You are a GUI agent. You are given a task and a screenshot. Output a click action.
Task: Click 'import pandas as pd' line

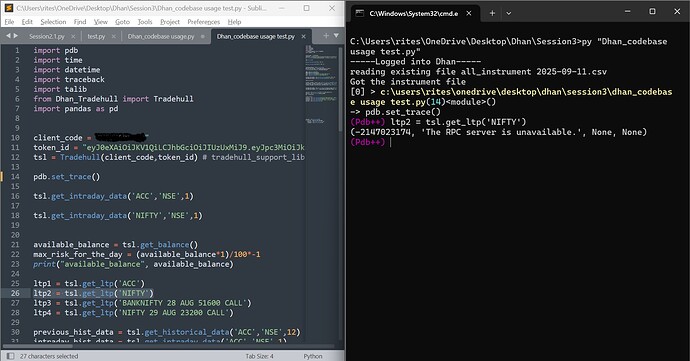[76, 108]
